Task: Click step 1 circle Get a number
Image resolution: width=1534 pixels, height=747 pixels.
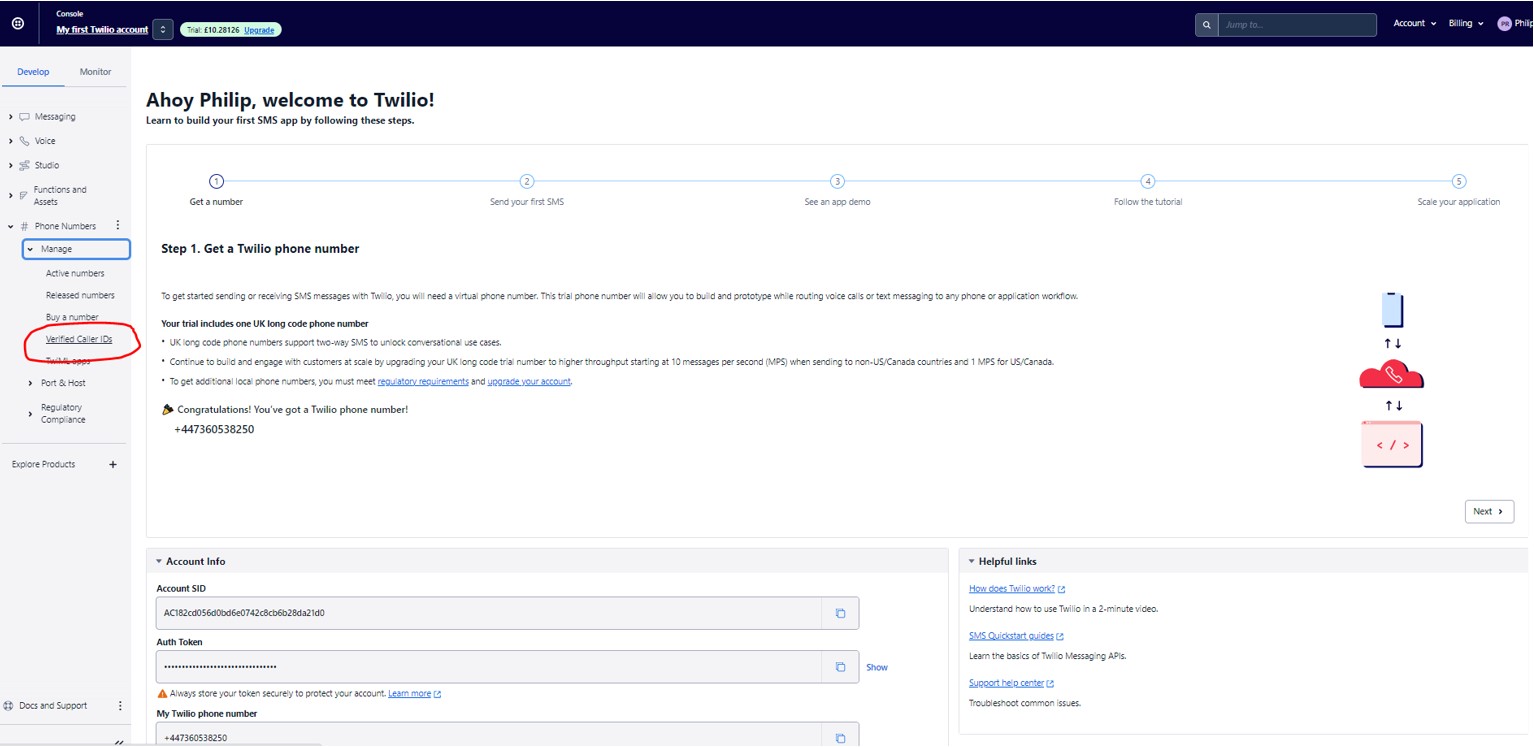Action: click(216, 181)
